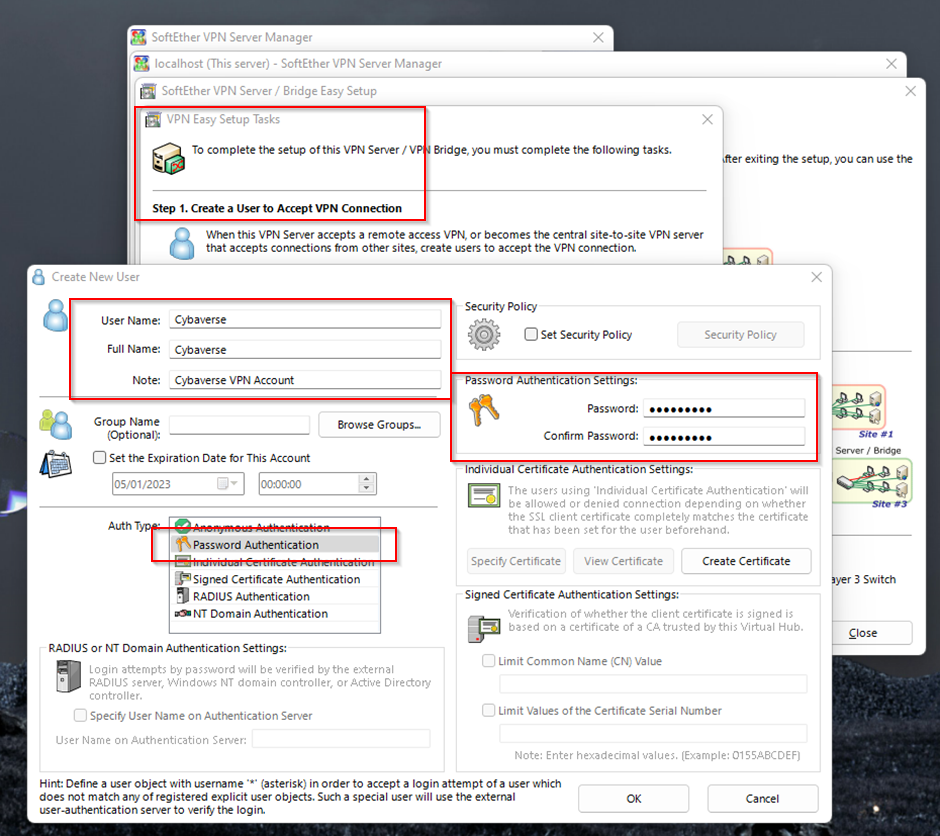Click the Full Name input field
The height and width of the screenshot is (836, 940).
click(x=305, y=349)
